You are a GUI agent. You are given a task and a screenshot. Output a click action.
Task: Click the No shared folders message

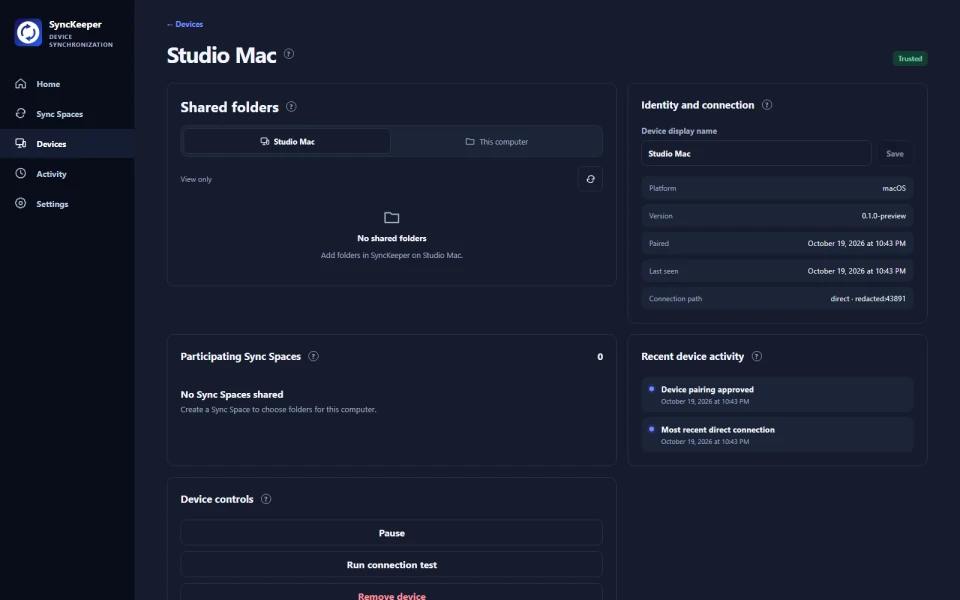(392, 238)
